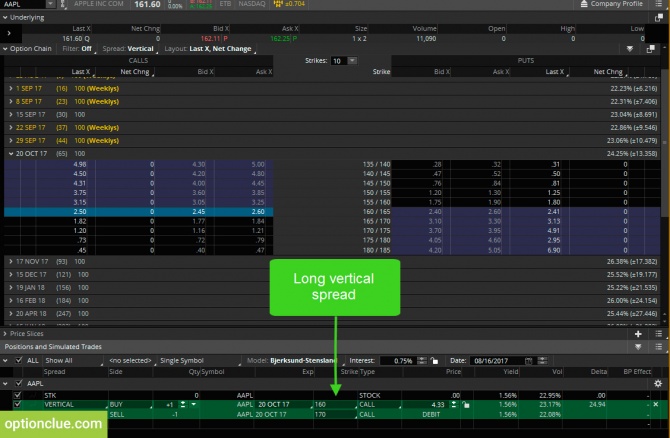The height and width of the screenshot is (438, 670).
Task: Change the Bjerksund-Stensland model dropdown
Action: (x=295, y=361)
